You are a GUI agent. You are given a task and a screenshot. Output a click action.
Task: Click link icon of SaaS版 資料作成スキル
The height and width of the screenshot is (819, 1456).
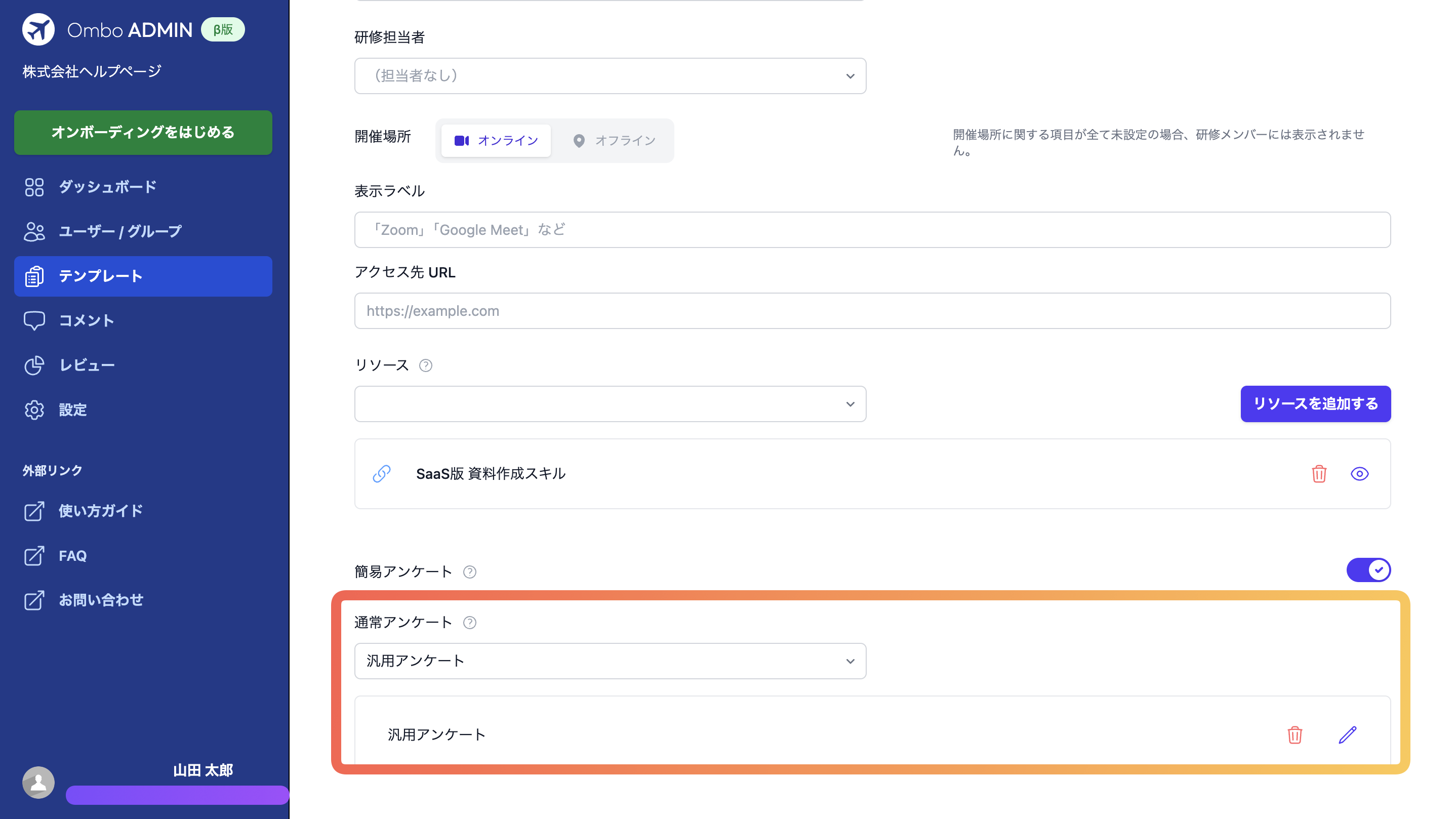(x=382, y=474)
